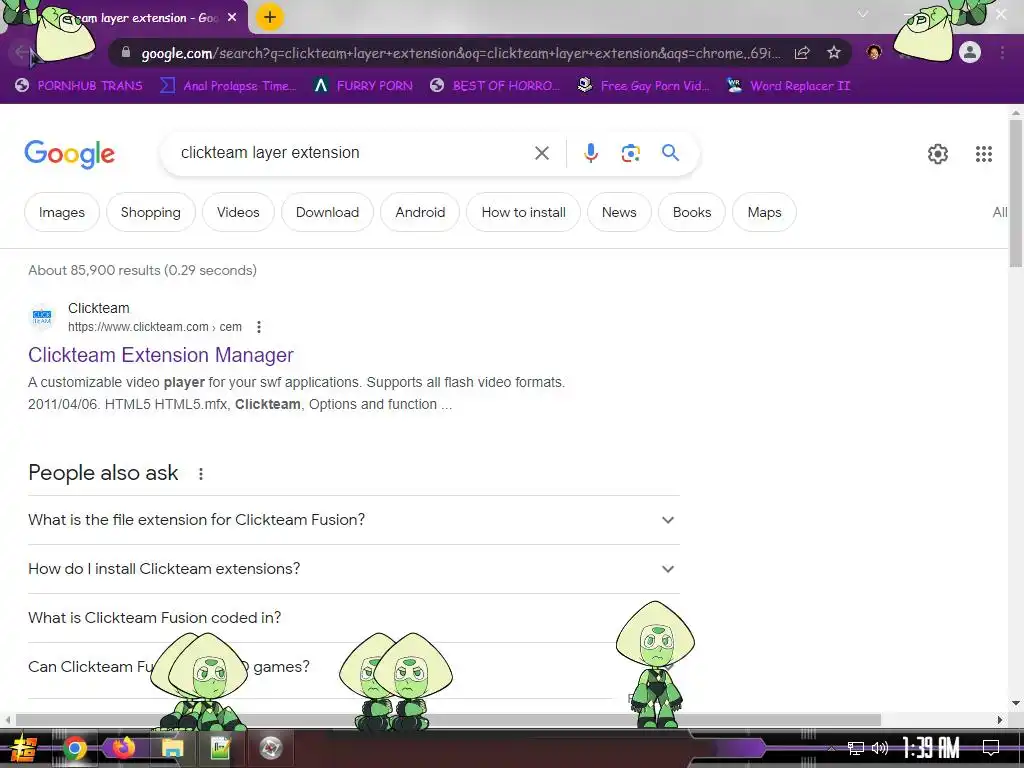Open the Chrome profile avatar
Image resolution: width=1024 pixels, height=768 pixels.
pos(970,52)
